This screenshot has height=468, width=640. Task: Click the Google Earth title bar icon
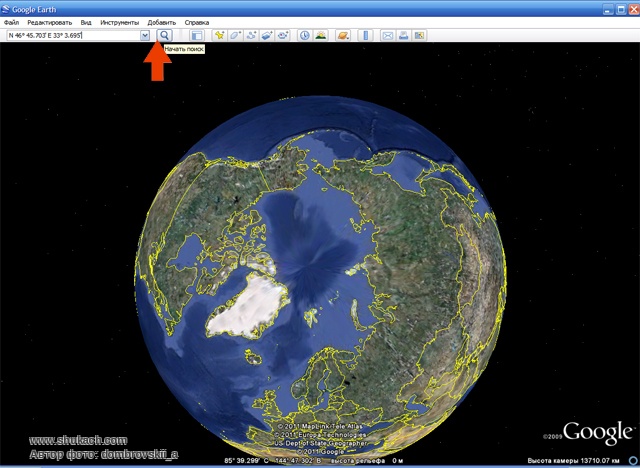(6, 9)
